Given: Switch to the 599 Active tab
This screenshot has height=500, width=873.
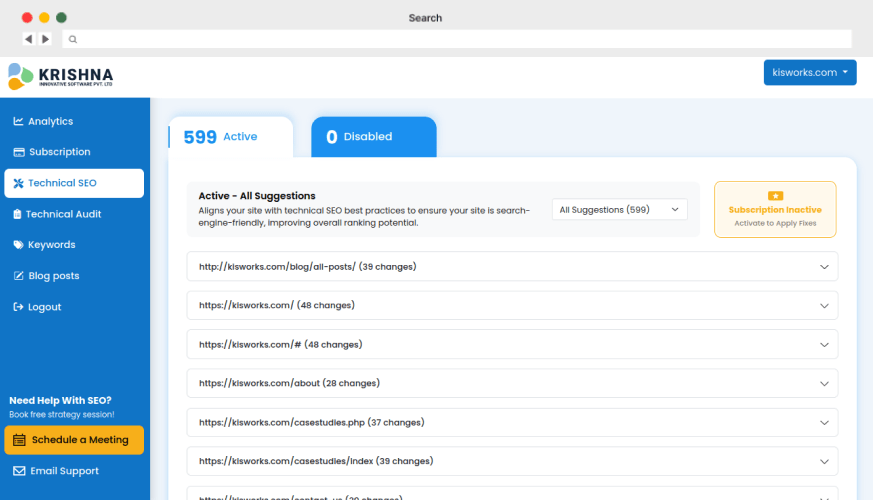Looking at the screenshot, I should pos(230,137).
